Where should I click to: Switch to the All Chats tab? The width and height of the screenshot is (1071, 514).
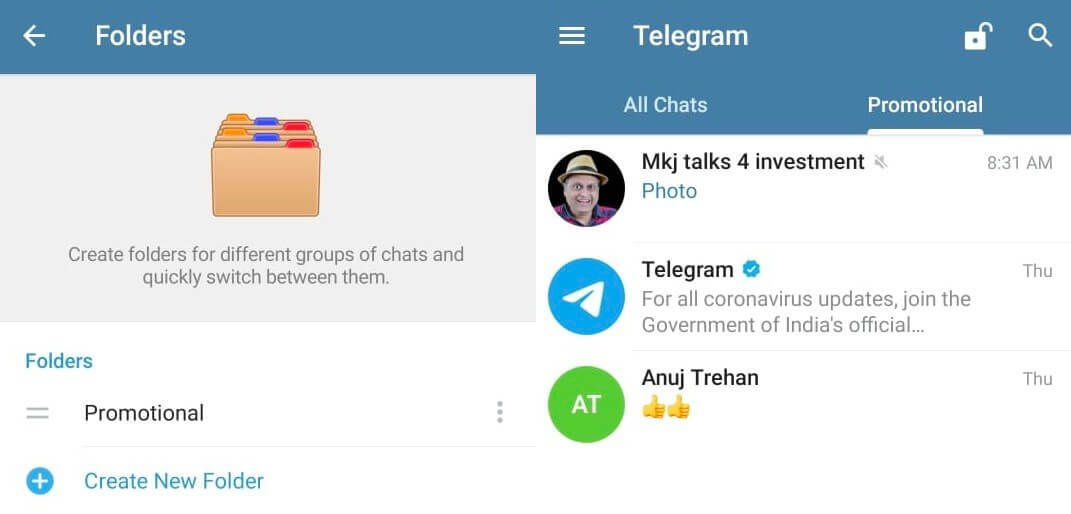tap(665, 105)
